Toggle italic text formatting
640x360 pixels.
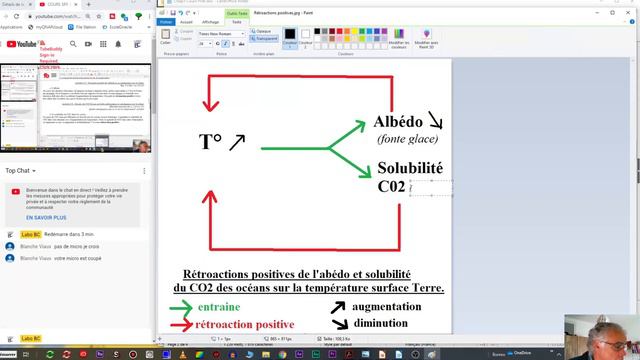pos(225,44)
